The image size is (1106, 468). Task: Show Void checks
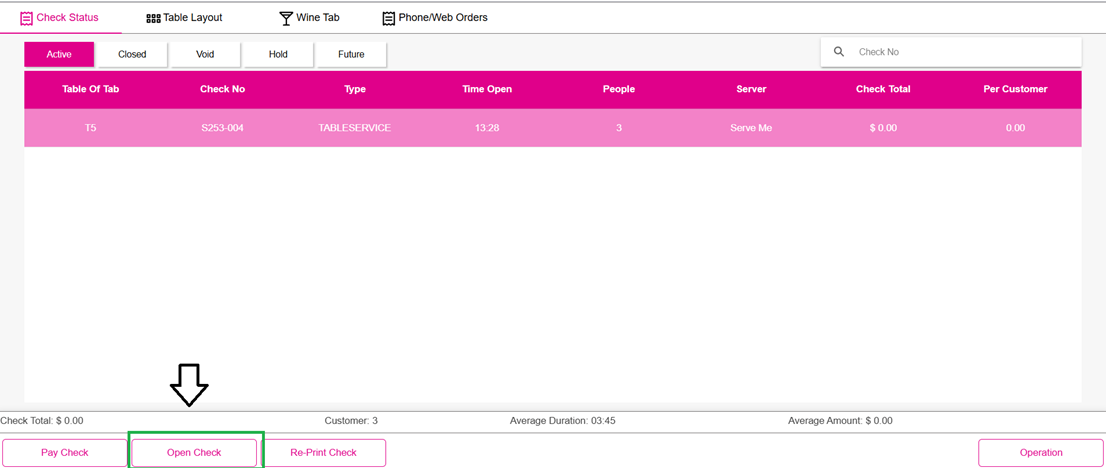[x=205, y=54]
